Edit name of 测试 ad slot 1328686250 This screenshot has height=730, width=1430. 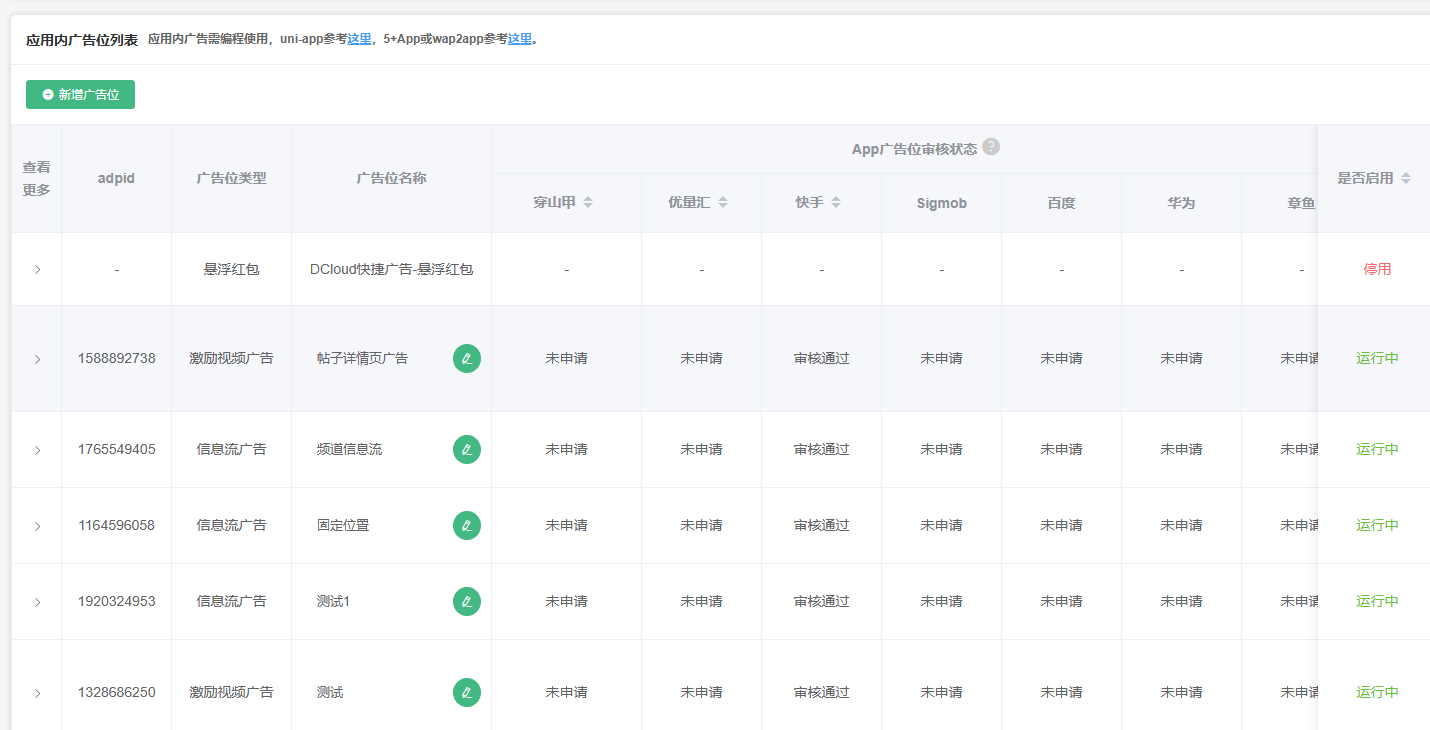pos(467,692)
